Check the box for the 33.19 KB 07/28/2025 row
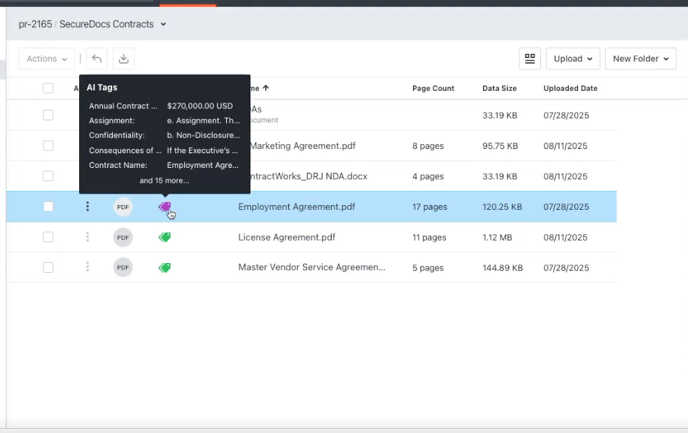Screen dimensions: 688x433 (x=48, y=115)
